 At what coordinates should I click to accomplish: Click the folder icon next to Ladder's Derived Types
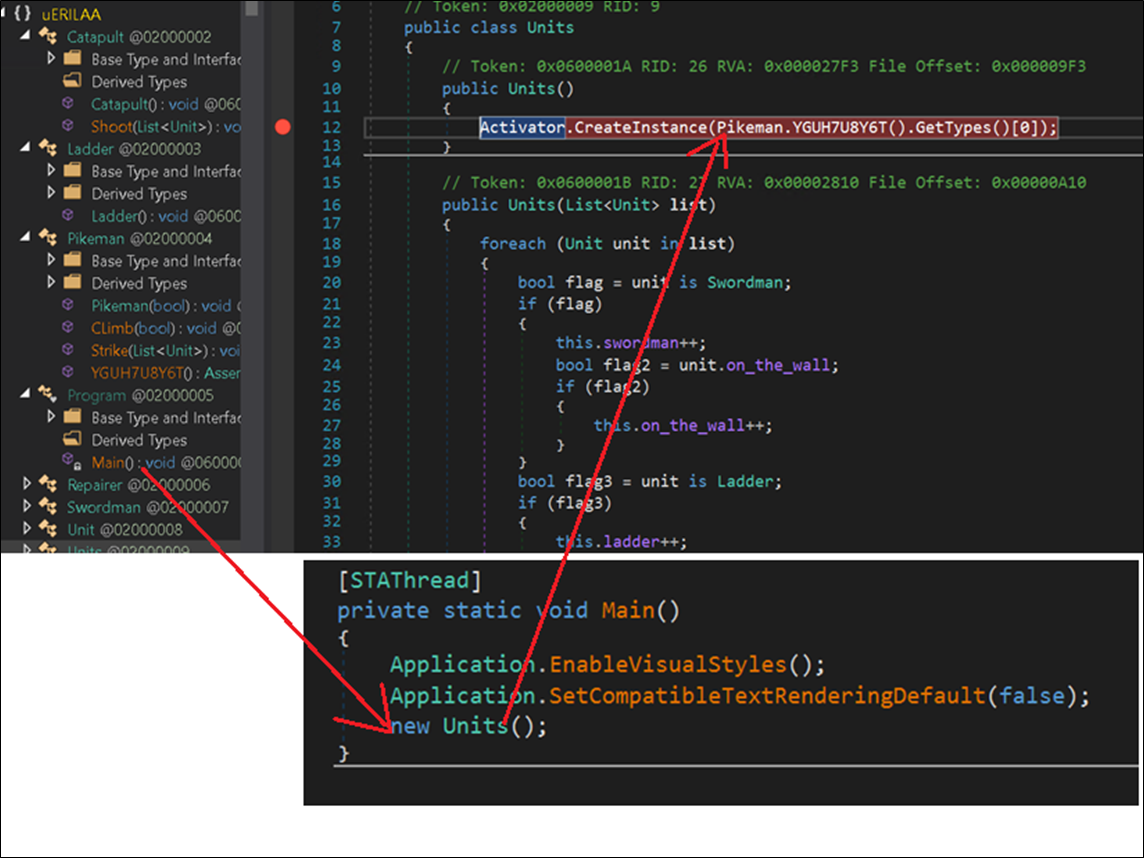point(72,194)
